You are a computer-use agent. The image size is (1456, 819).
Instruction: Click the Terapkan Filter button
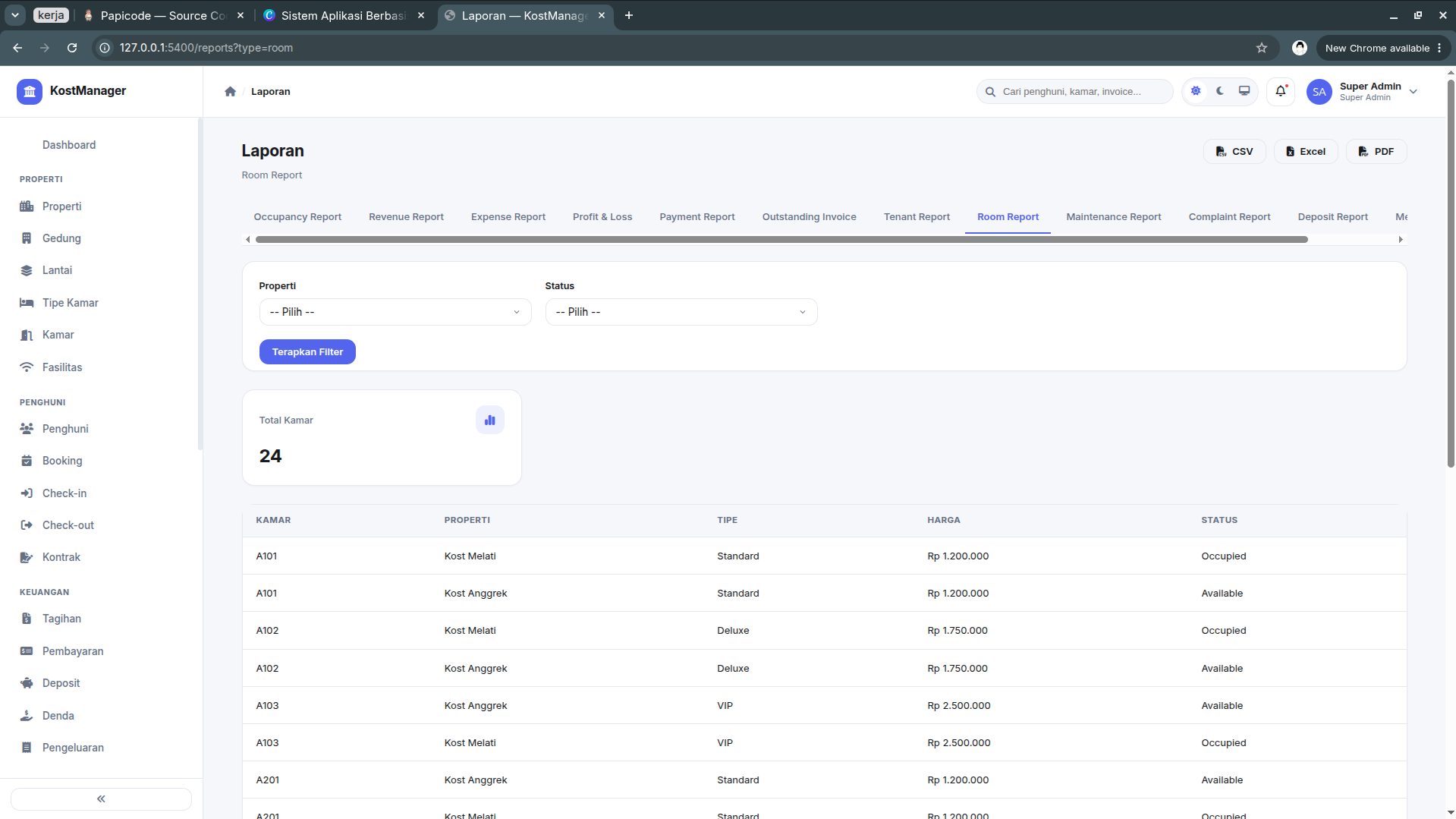(x=307, y=351)
